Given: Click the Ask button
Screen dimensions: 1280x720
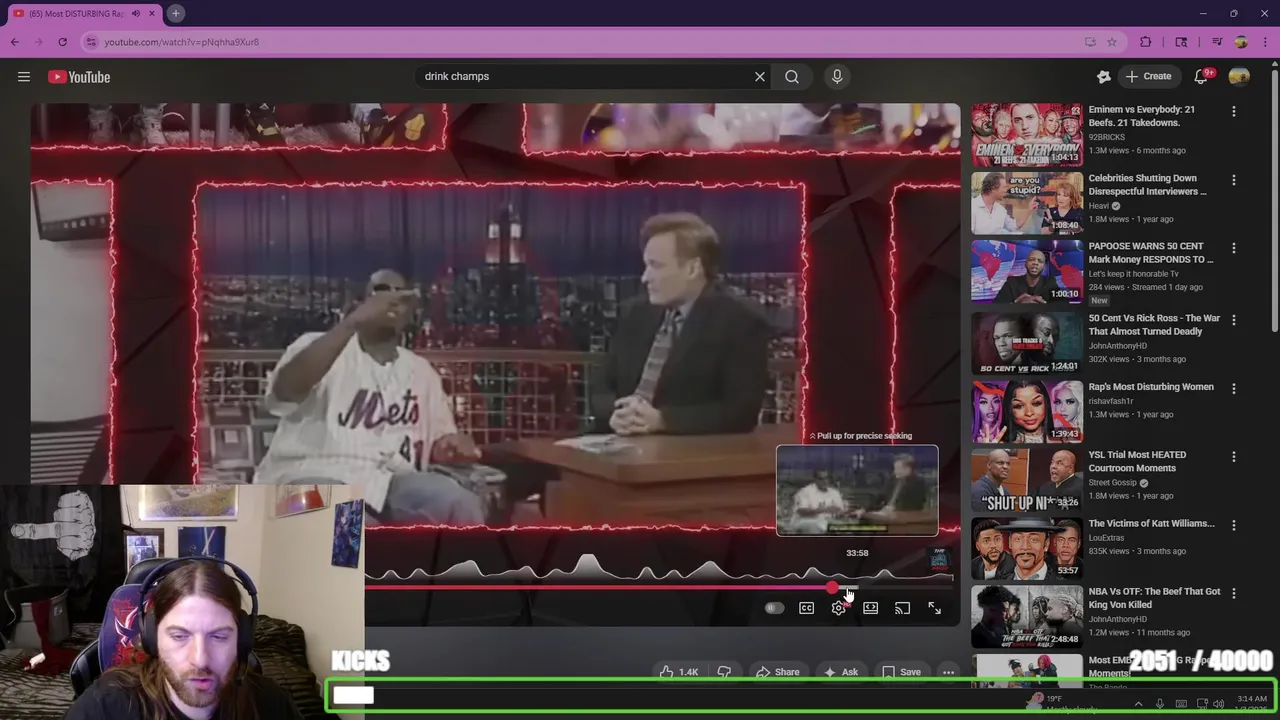Looking at the screenshot, I should pyautogui.click(x=840, y=672).
